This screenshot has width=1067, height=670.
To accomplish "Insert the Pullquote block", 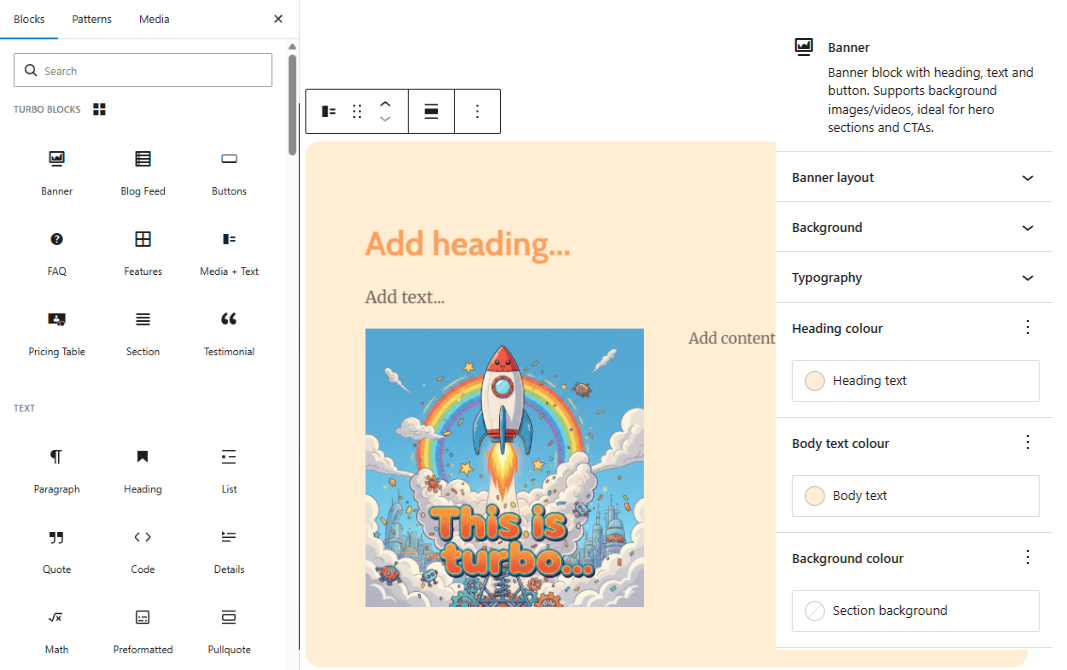I will pos(229,632).
